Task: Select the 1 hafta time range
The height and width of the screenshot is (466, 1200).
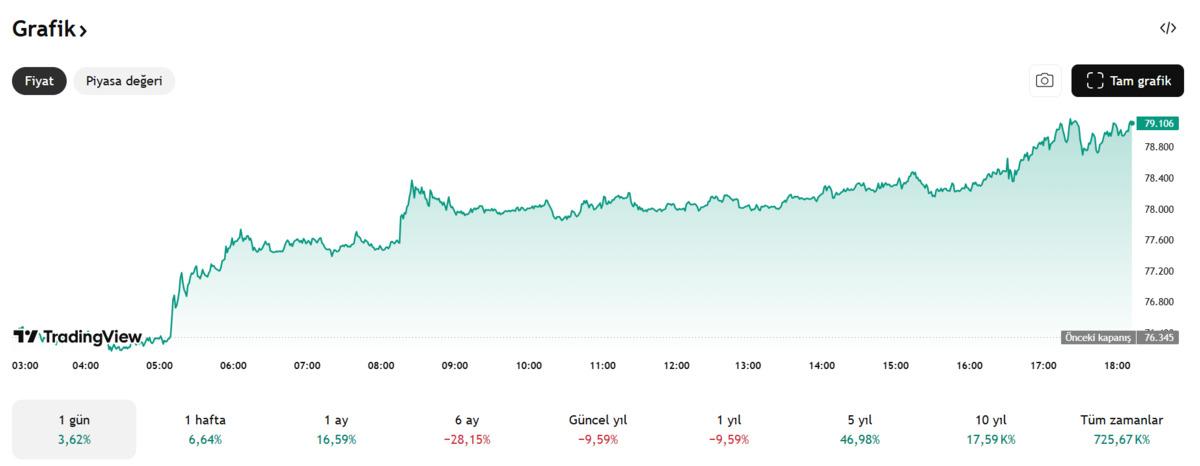Action: (205, 429)
